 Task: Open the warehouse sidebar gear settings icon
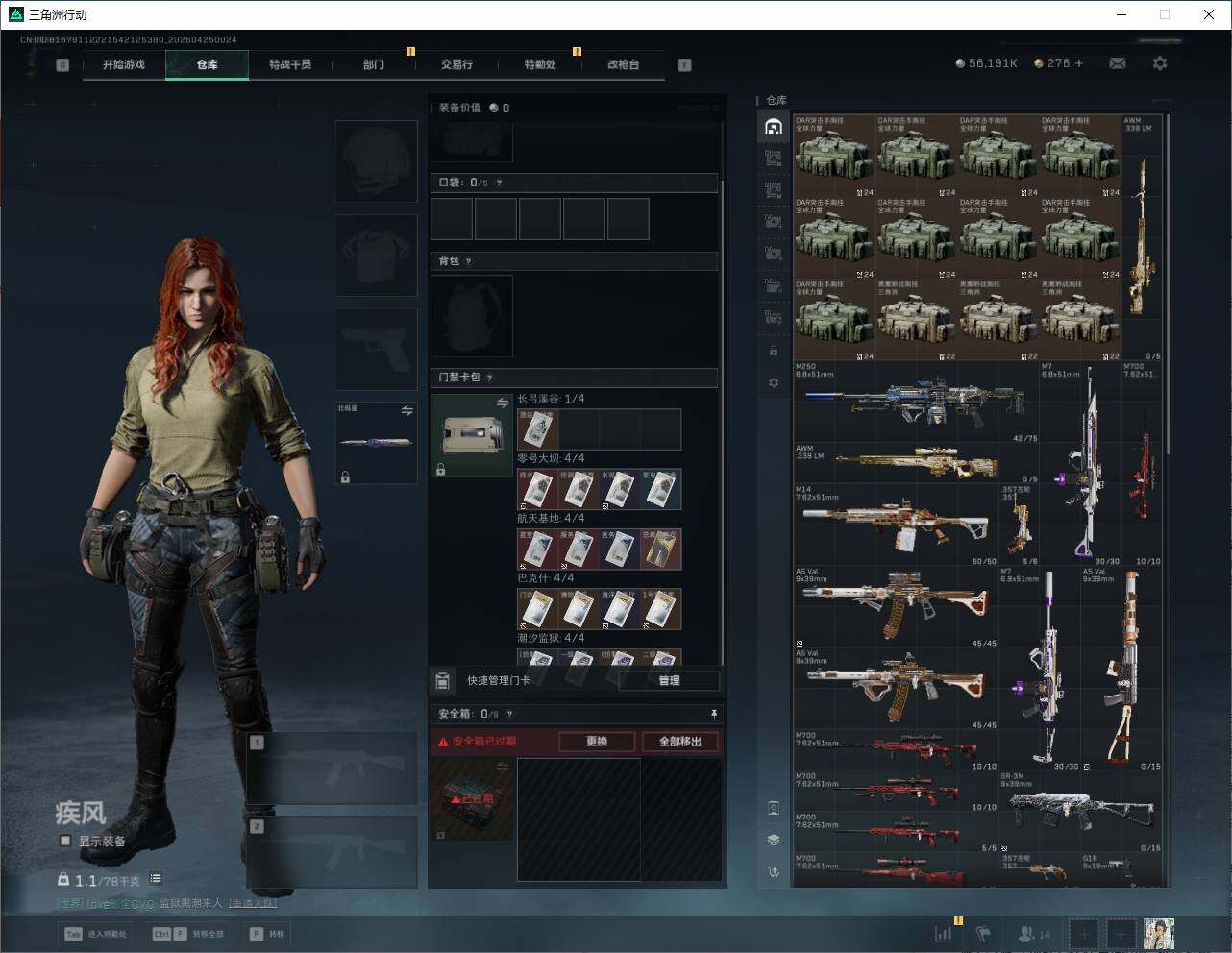click(774, 382)
